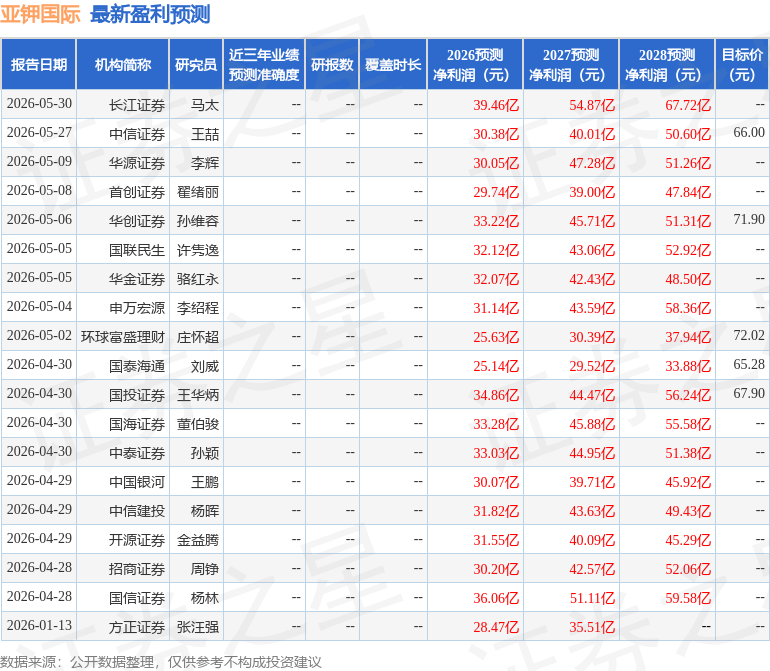This screenshot has height=671, width=770.
Task: Click researcher name 金益腾
Action: coord(198,540)
